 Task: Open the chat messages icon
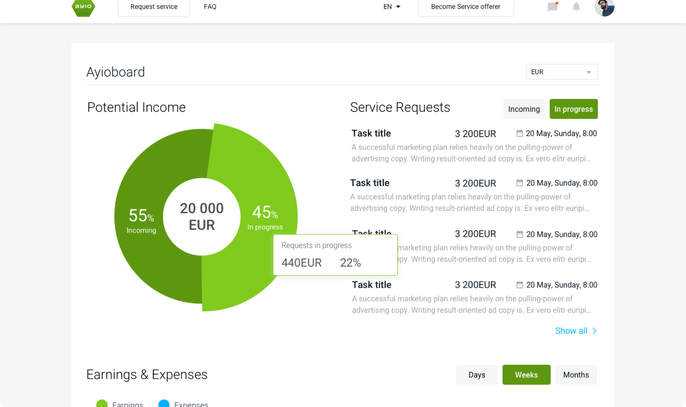coord(553,7)
